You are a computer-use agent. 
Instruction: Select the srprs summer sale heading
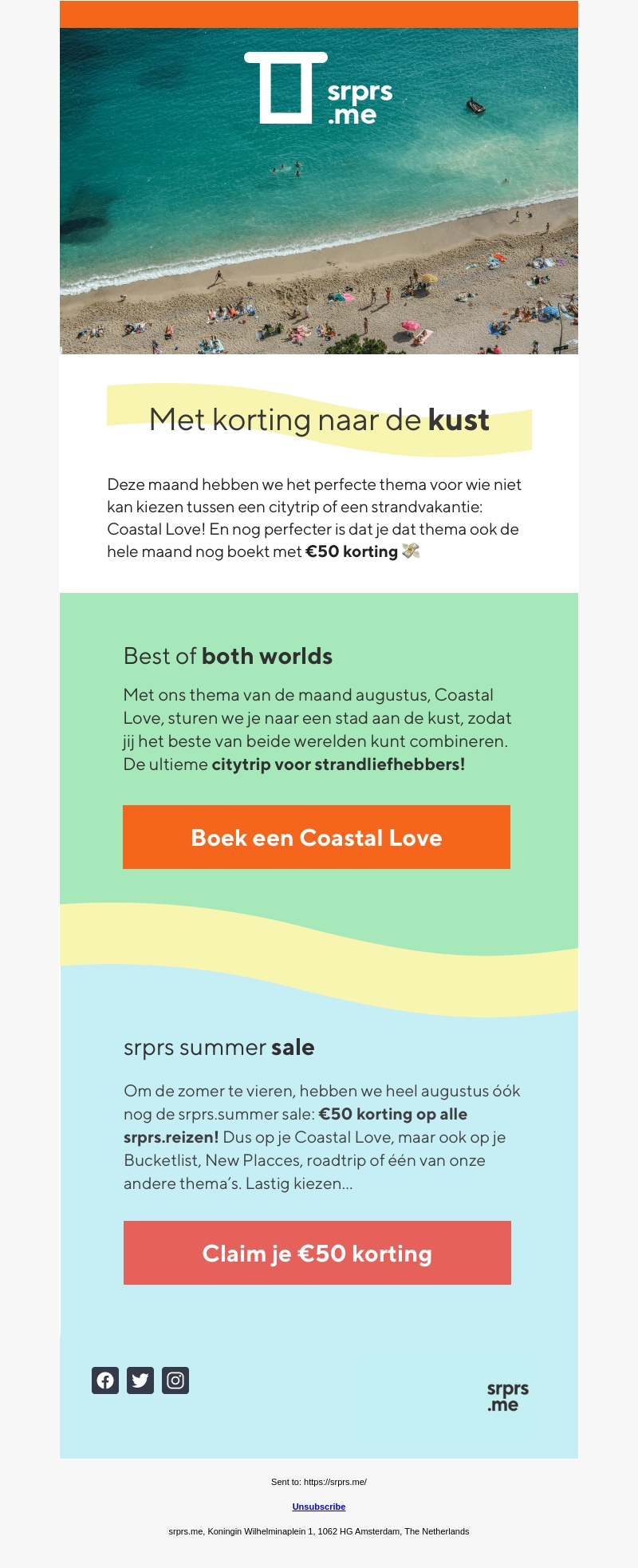point(219,1047)
